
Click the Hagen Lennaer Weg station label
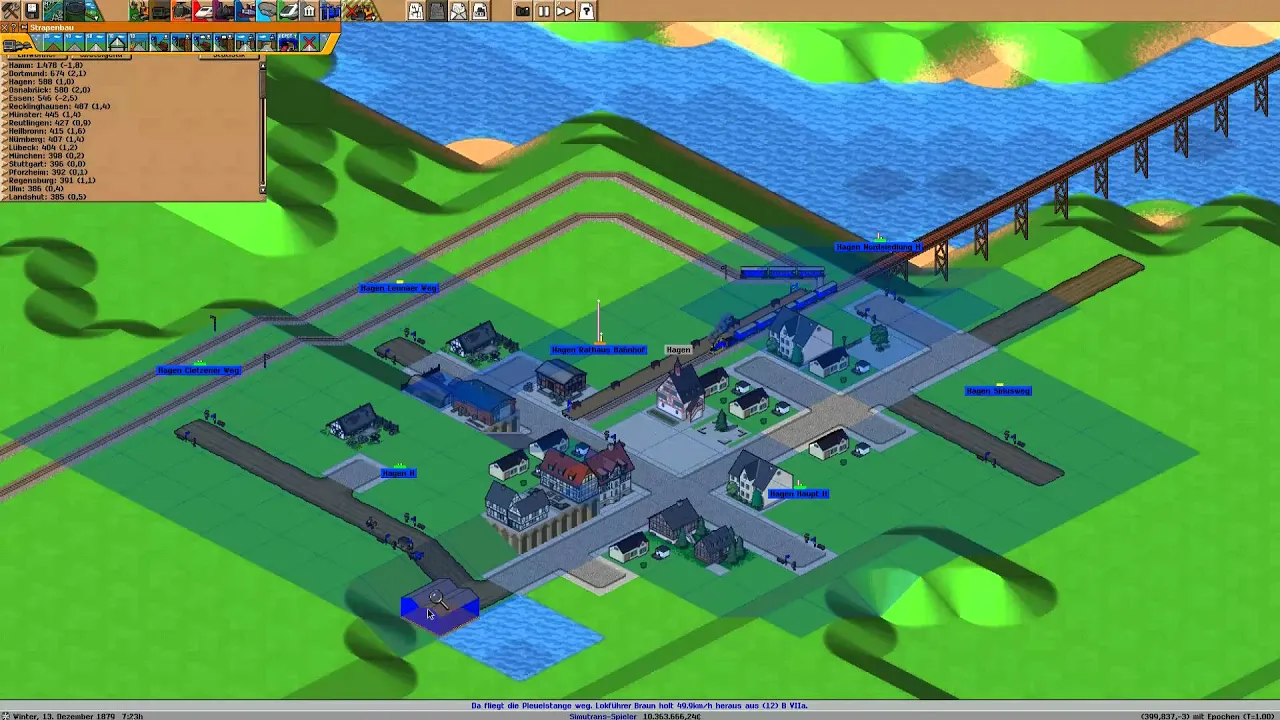(399, 288)
